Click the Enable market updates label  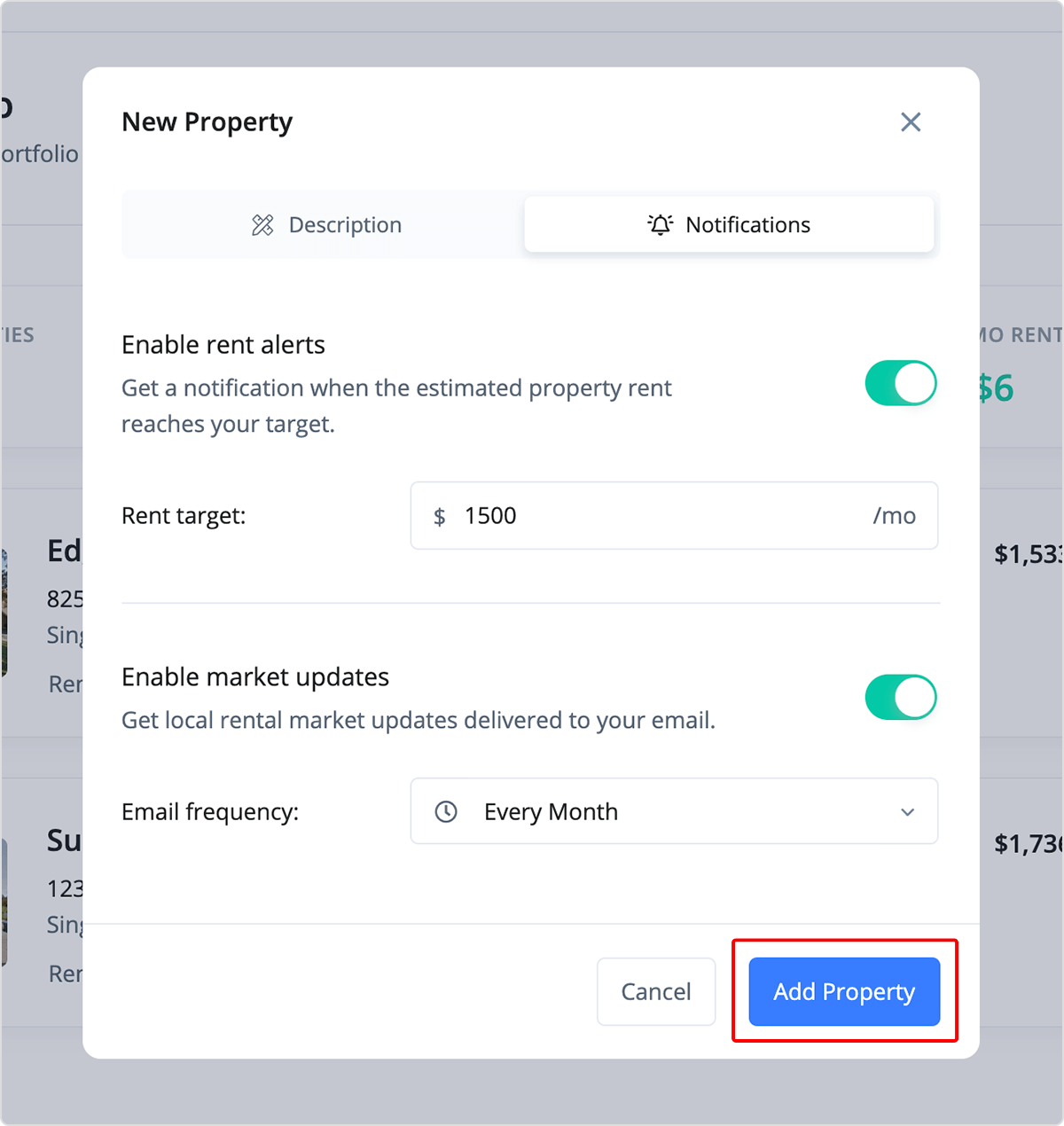tap(255, 676)
